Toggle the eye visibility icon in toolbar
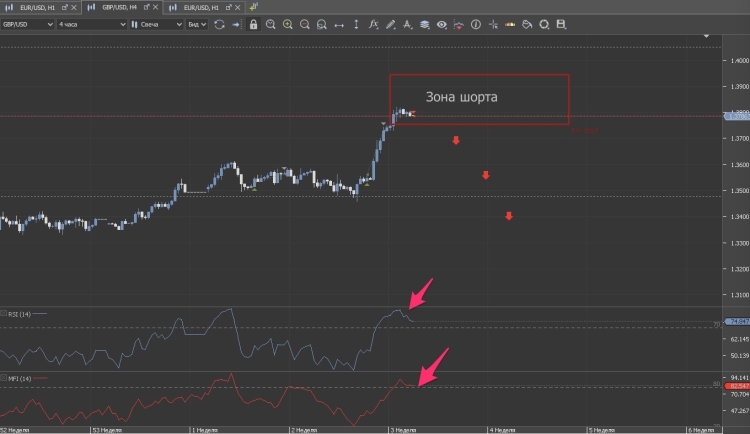This screenshot has height=434, width=750. [441, 24]
